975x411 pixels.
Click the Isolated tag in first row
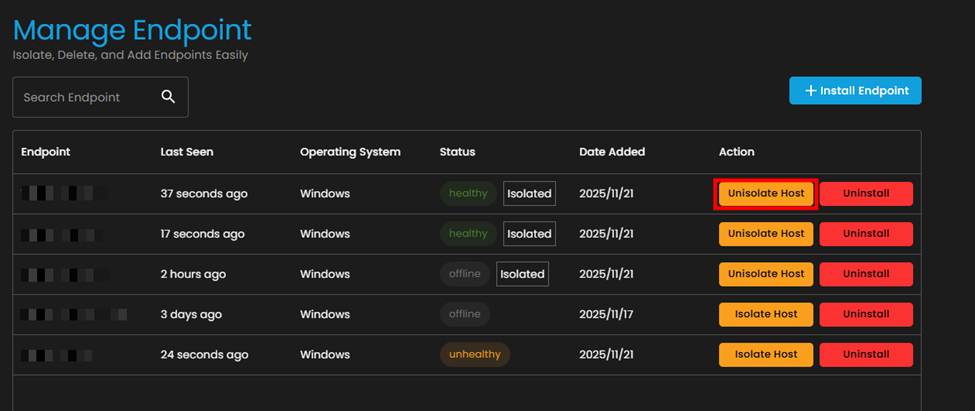529,194
